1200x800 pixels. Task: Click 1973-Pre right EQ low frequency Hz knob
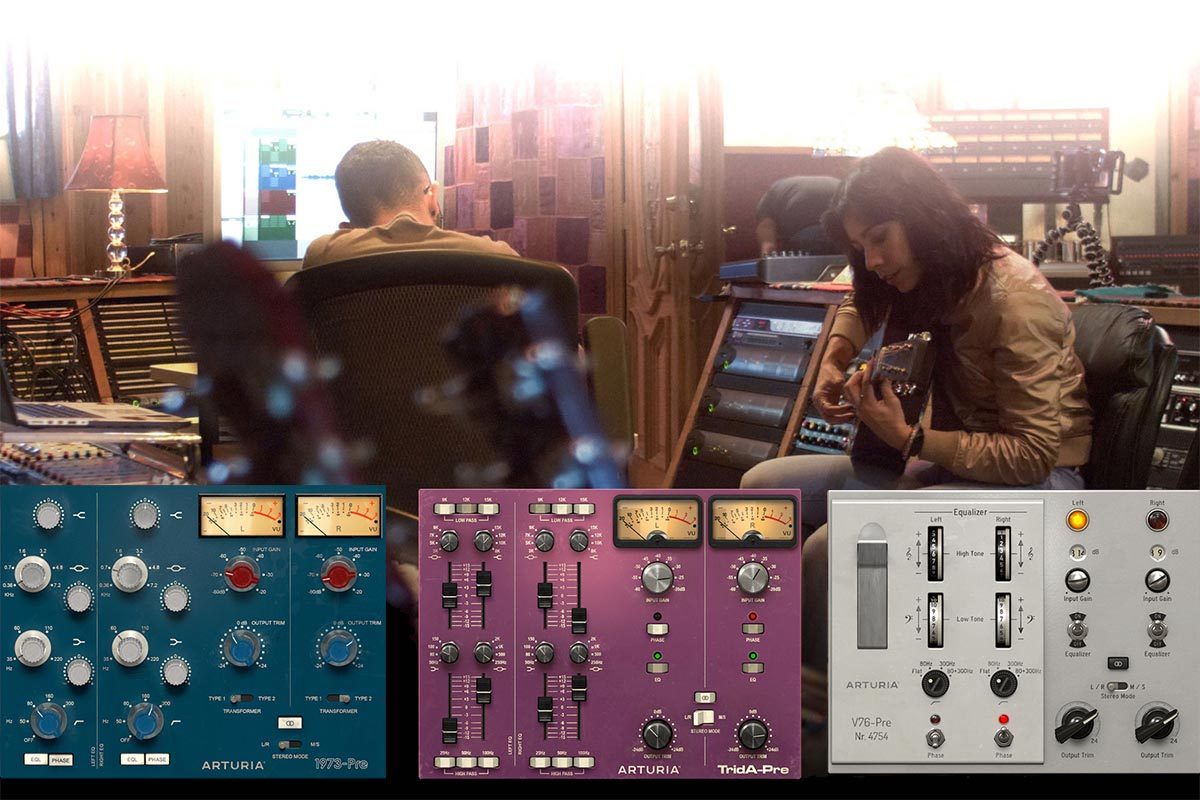coord(130,648)
